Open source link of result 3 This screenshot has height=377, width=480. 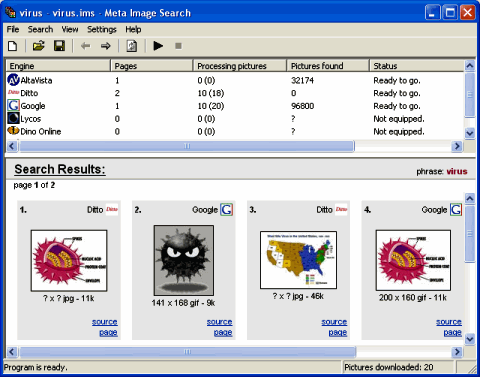tap(334, 322)
